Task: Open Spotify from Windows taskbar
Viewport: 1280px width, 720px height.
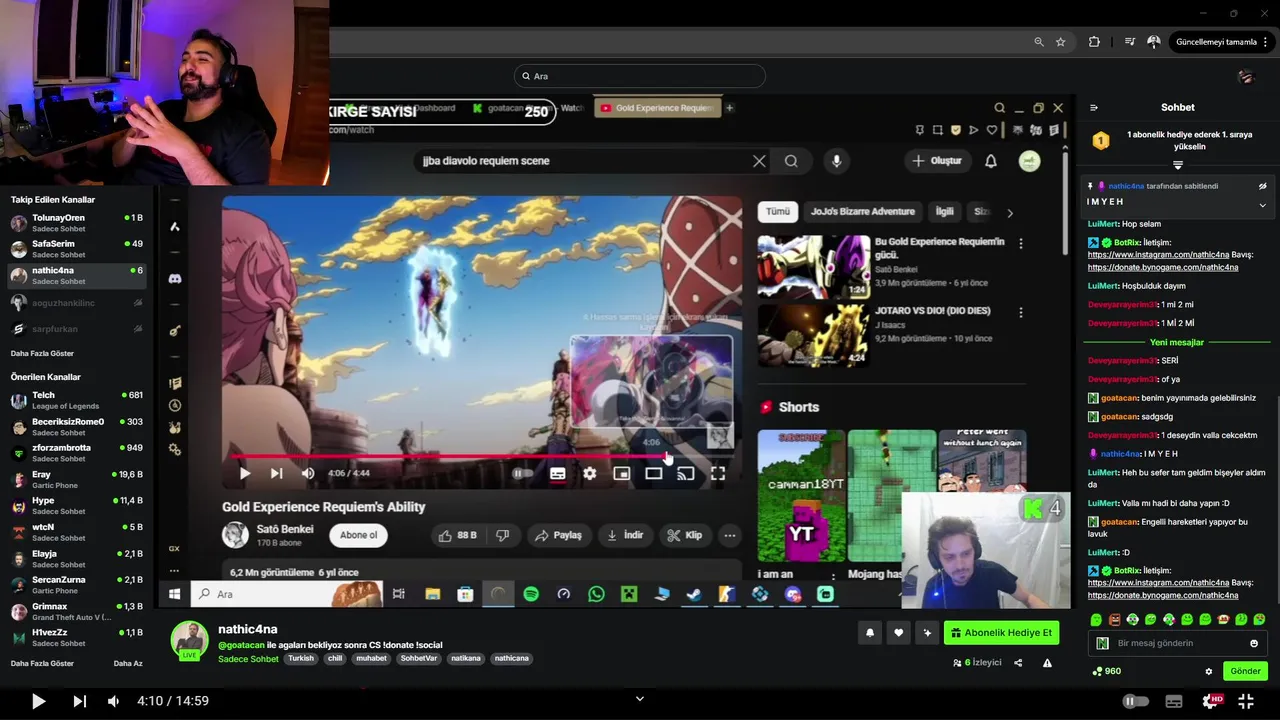Action: click(531, 594)
